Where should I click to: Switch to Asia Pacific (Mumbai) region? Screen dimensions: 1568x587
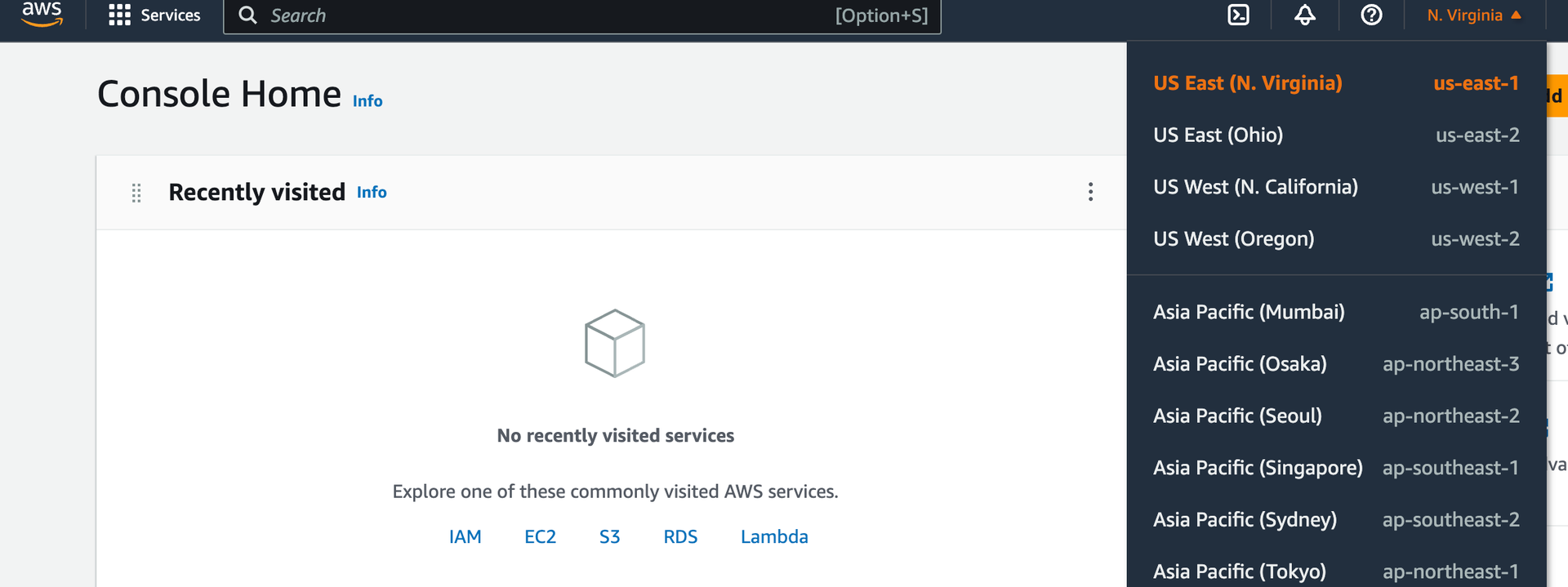tap(1335, 312)
